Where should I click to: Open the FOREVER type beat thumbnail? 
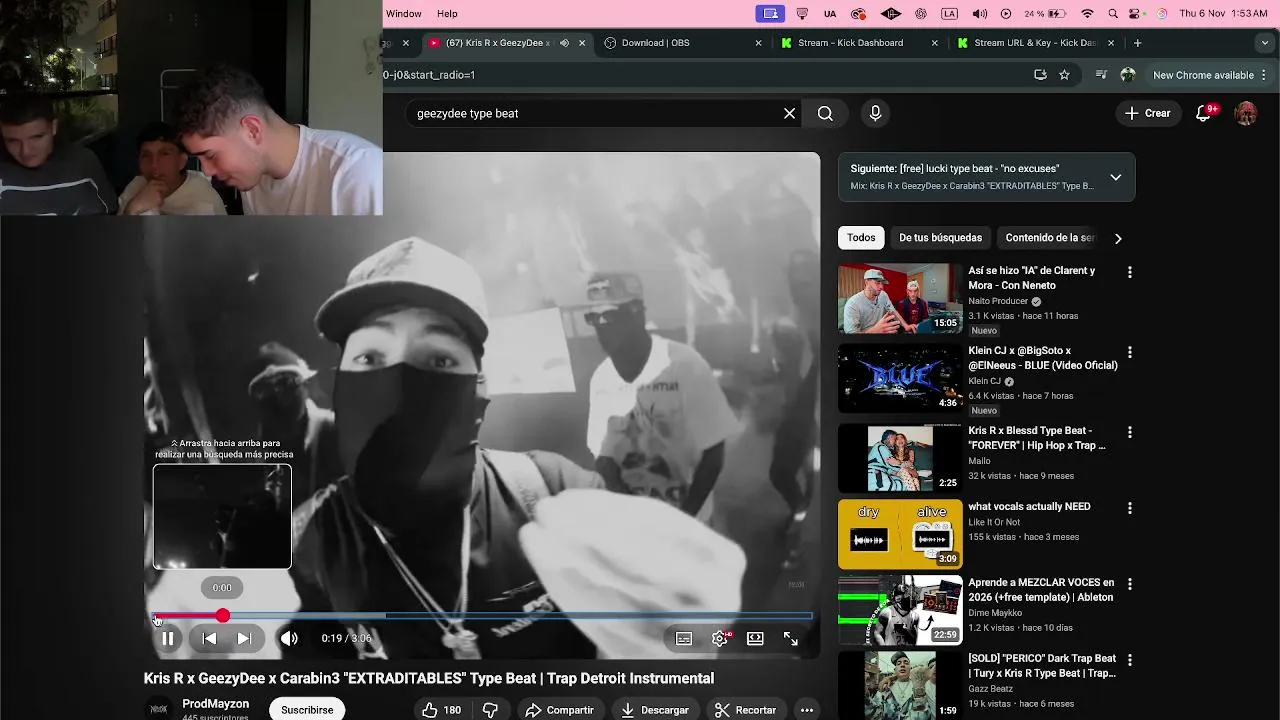pos(900,458)
